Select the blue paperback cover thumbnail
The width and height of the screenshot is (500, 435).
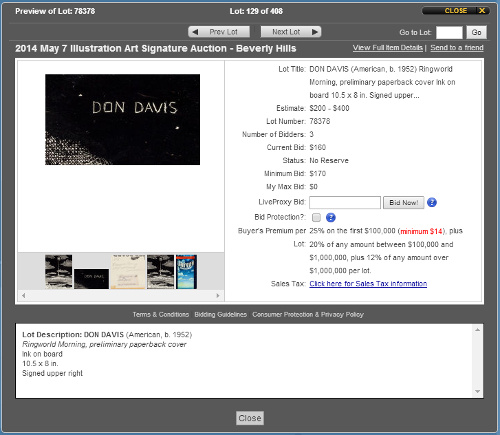coord(186,271)
